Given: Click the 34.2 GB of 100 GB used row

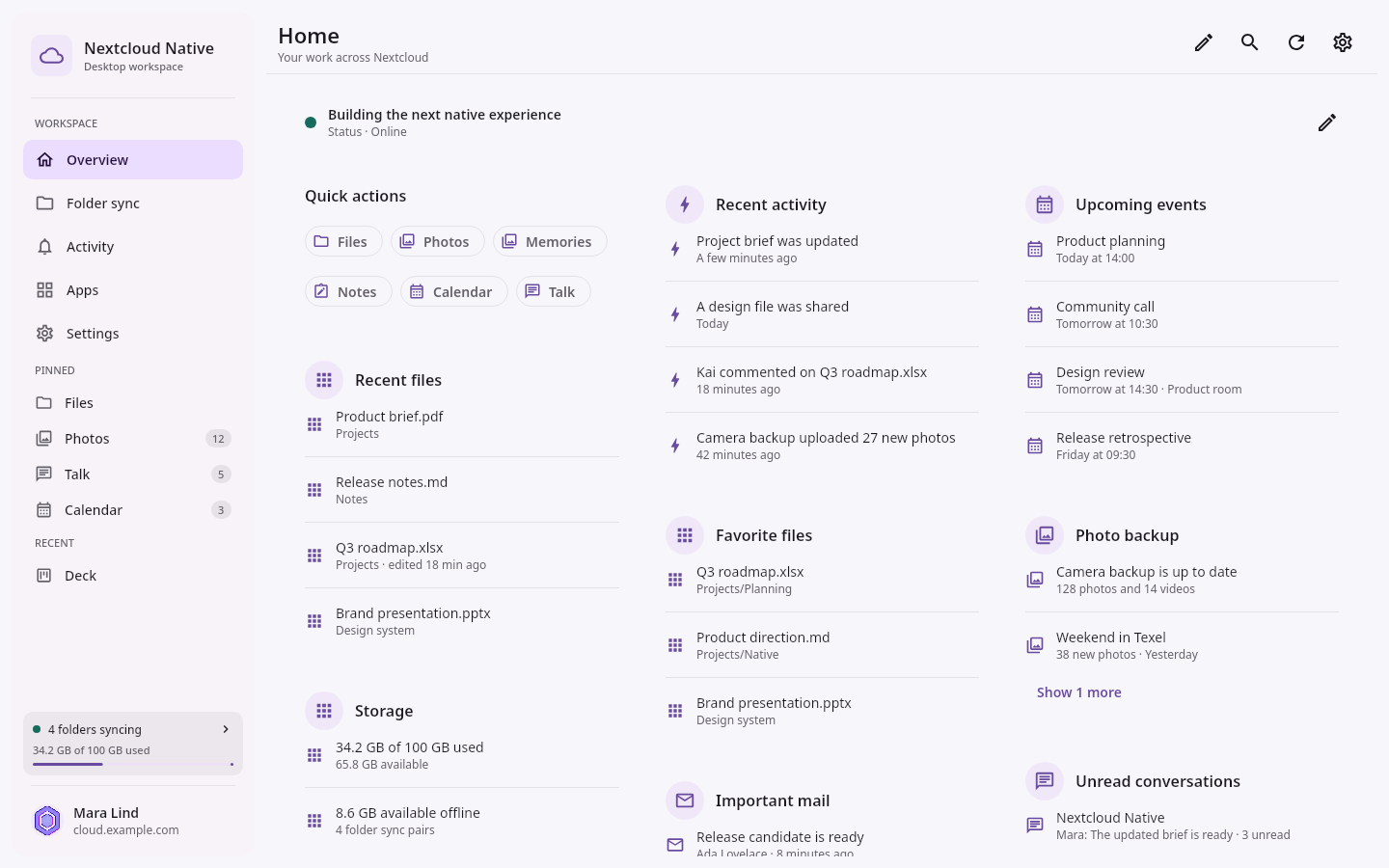Looking at the screenshot, I should tap(462, 755).
